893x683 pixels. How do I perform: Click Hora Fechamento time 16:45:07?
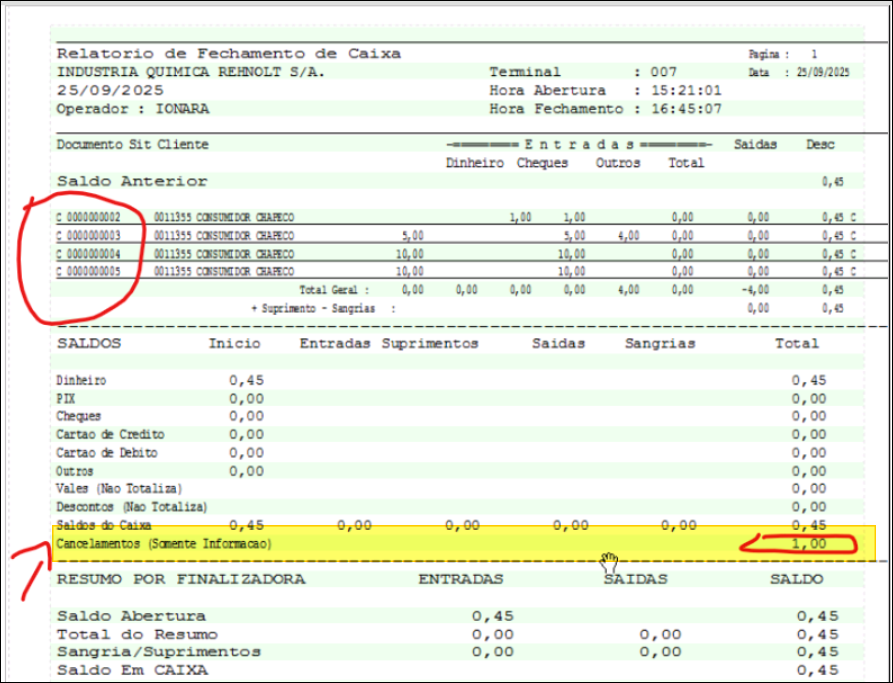click(x=688, y=108)
